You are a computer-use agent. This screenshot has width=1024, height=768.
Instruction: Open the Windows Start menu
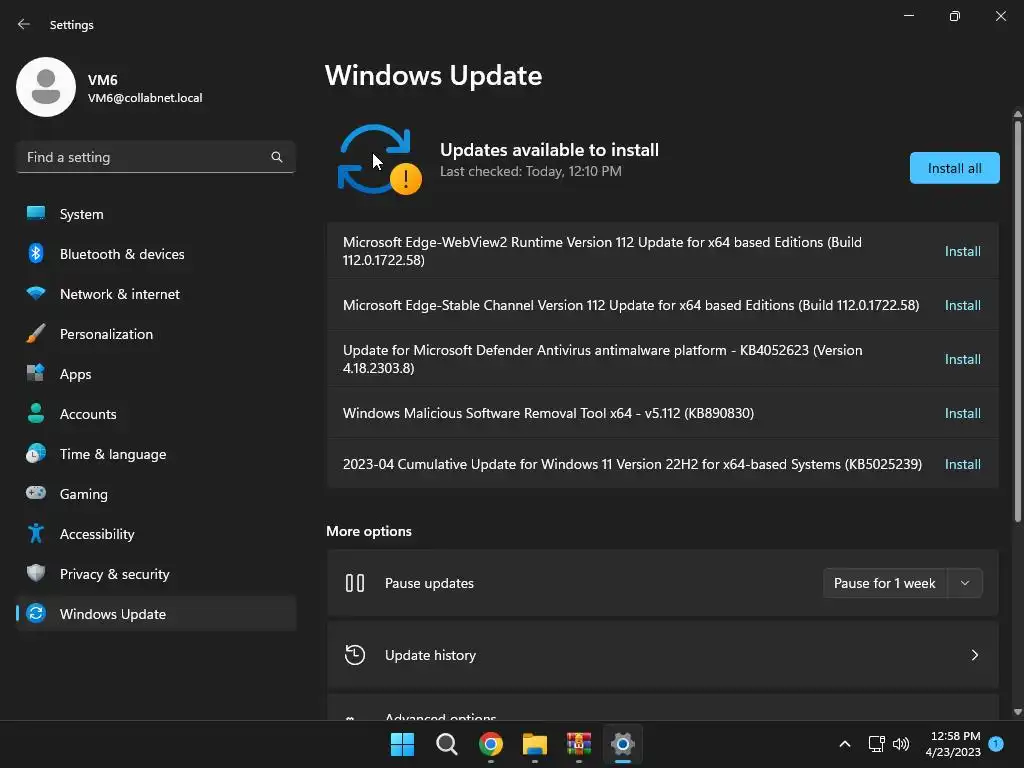pos(402,744)
